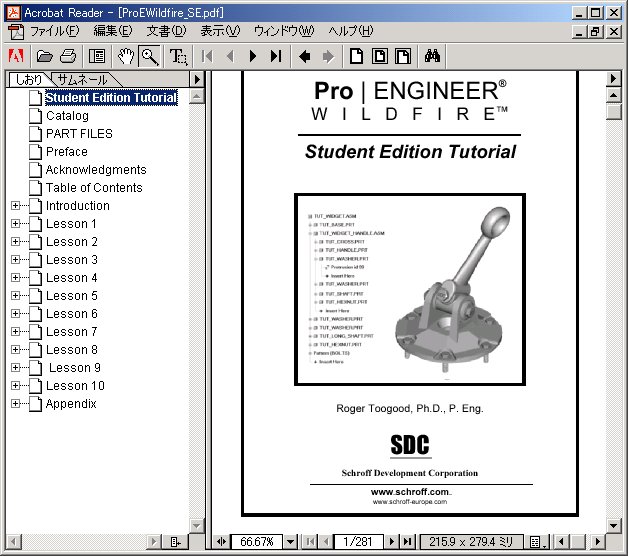The image size is (628, 556).
Task: Set Actual Size page view icon
Action: point(356,56)
